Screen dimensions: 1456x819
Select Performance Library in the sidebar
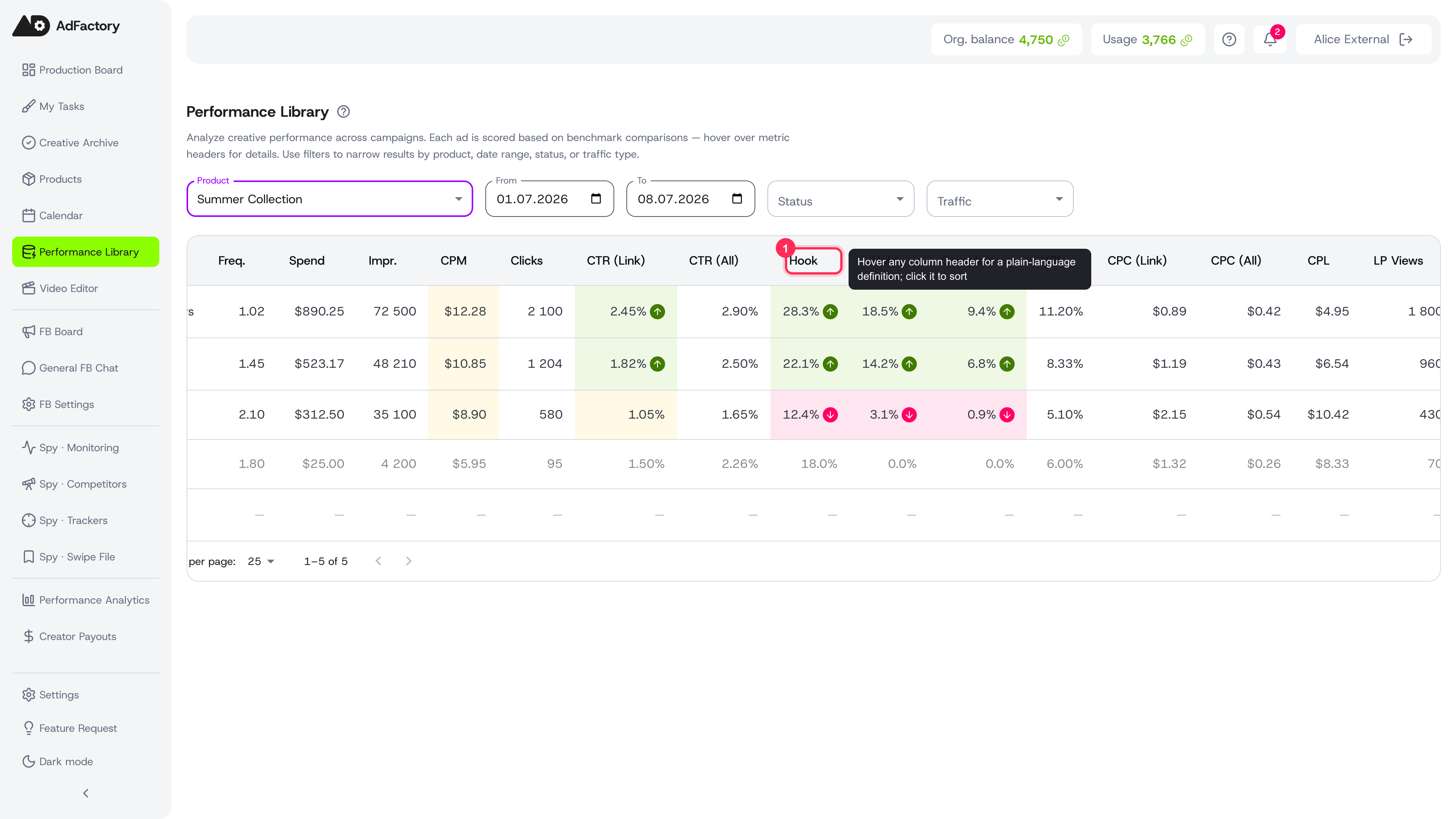(x=85, y=252)
